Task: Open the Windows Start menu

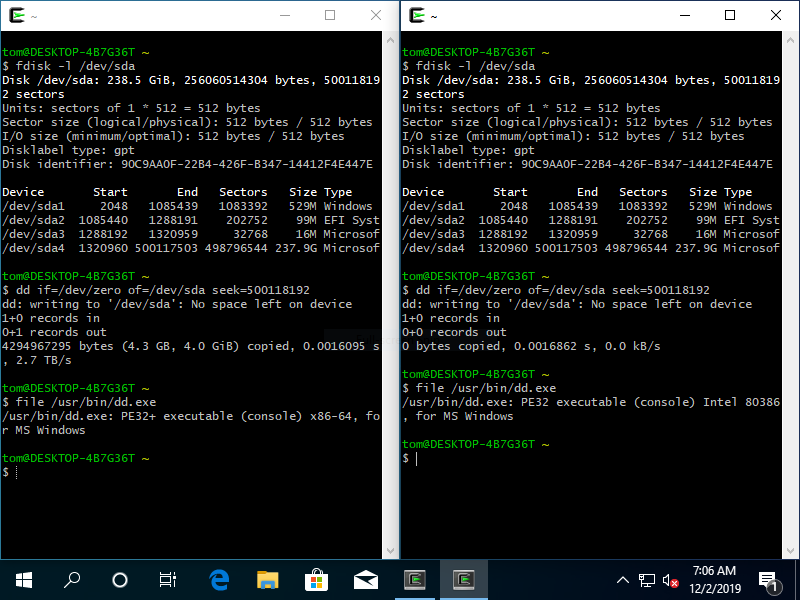Action: (x=23, y=579)
